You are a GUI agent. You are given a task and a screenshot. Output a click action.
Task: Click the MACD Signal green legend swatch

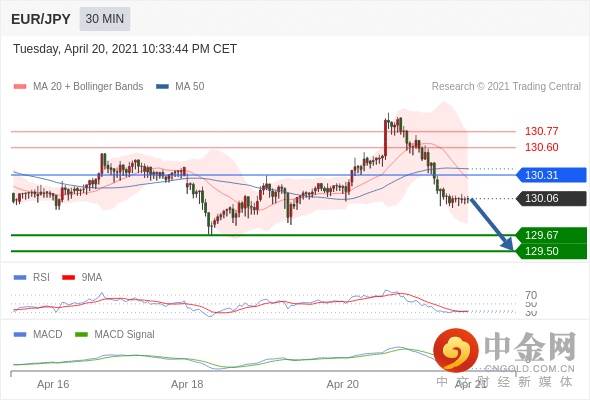point(81,335)
